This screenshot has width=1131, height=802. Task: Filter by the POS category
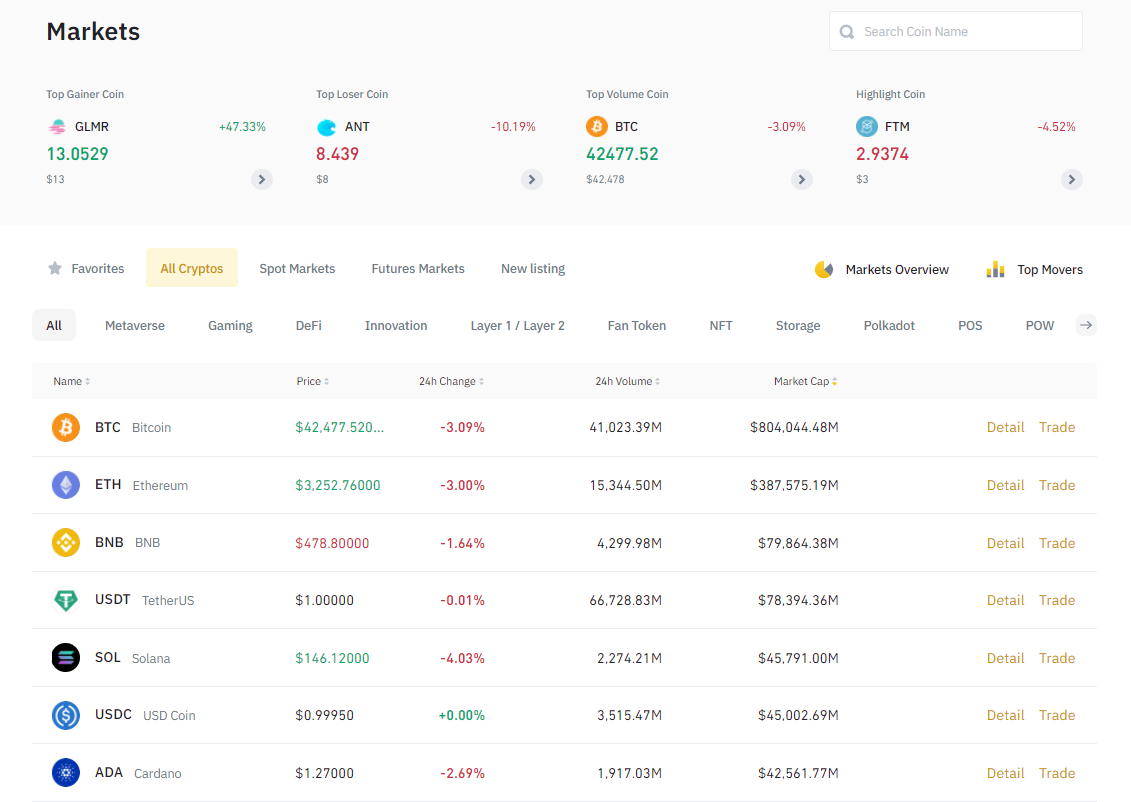[970, 325]
